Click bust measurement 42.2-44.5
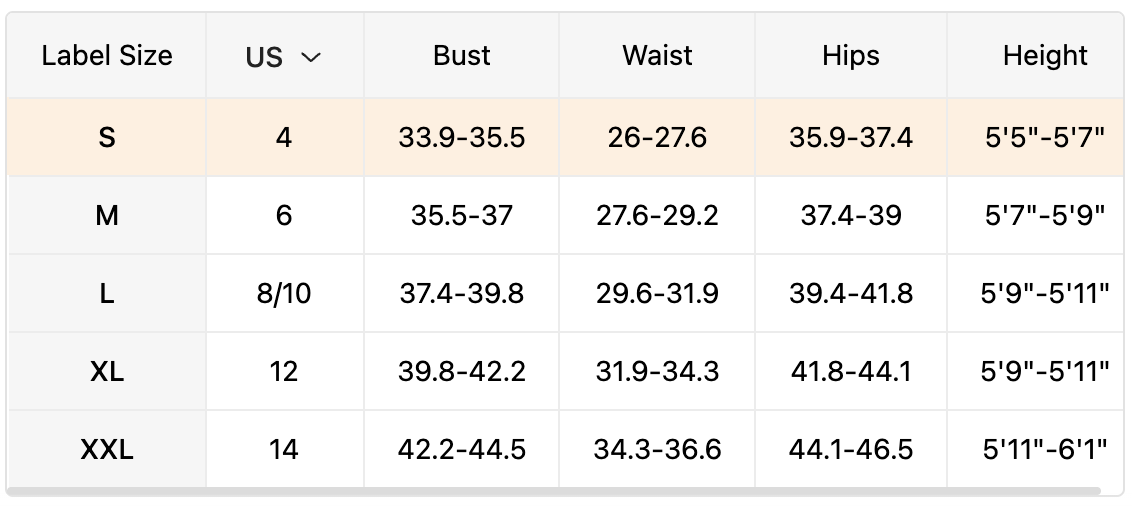 coord(462,449)
